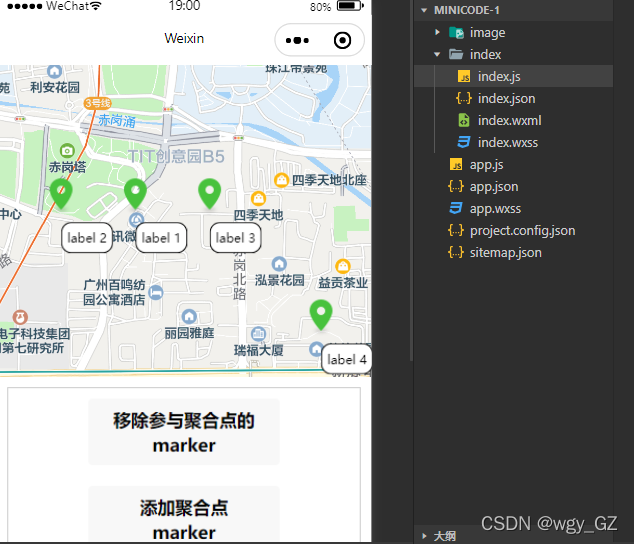Click the 瑞福大厦 building POI icon
The width and height of the screenshot is (634, 544).
pos(258,334)
